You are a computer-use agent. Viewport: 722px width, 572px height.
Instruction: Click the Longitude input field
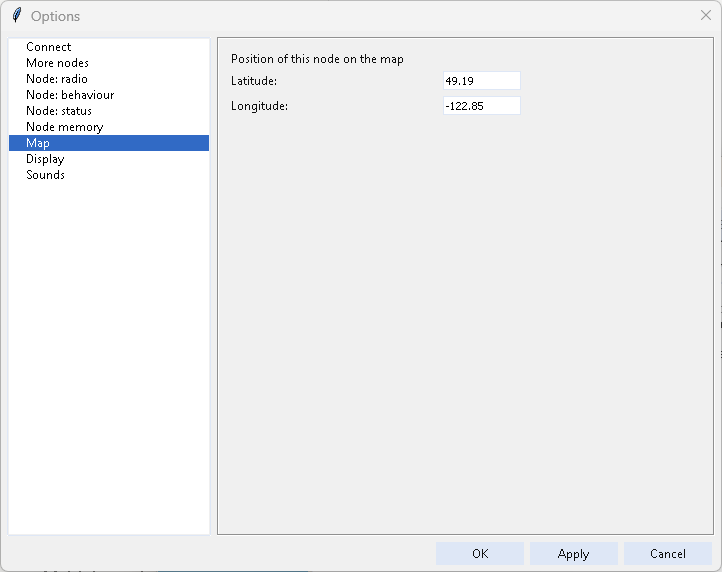point(482,105)
